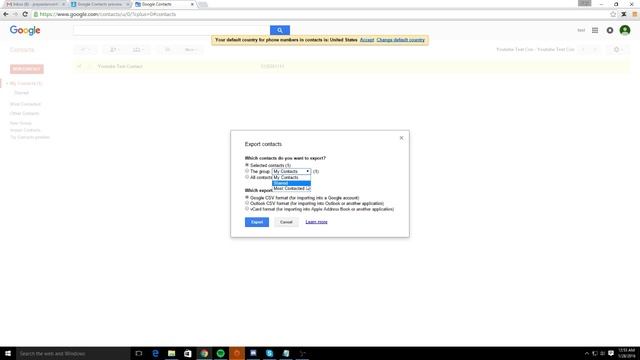Screen dimensions: 640x360
Task: Close the active Google Contacts tab
Action: click(192, 4)
